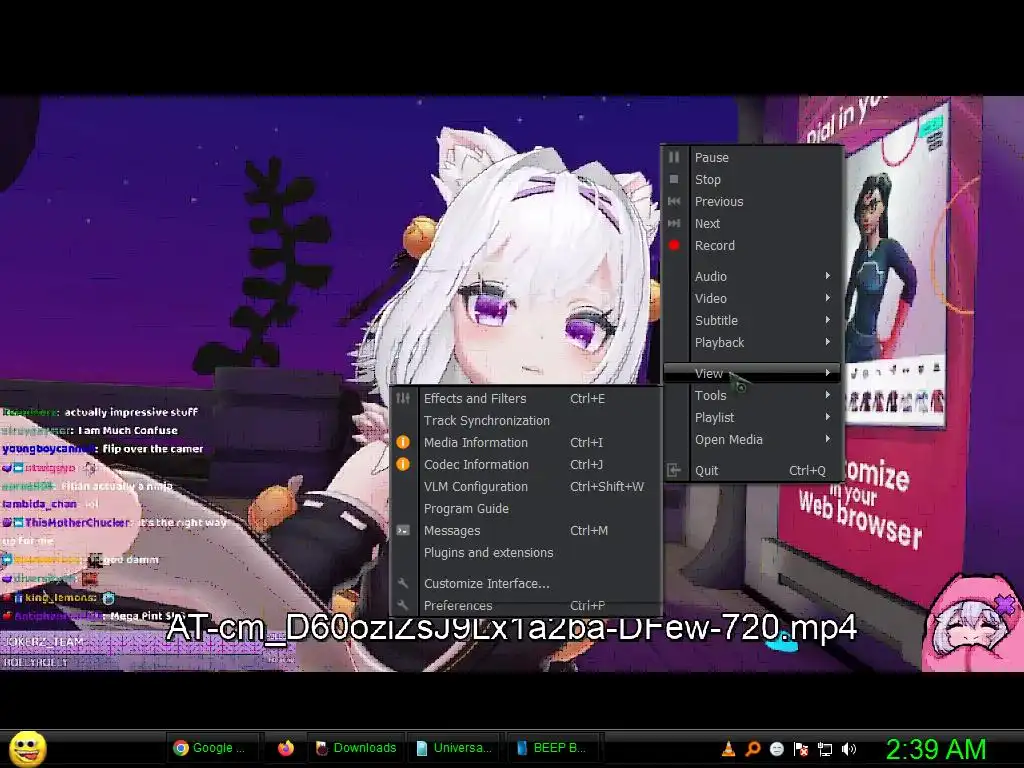Expand the Playback submenu

[752, 343]
